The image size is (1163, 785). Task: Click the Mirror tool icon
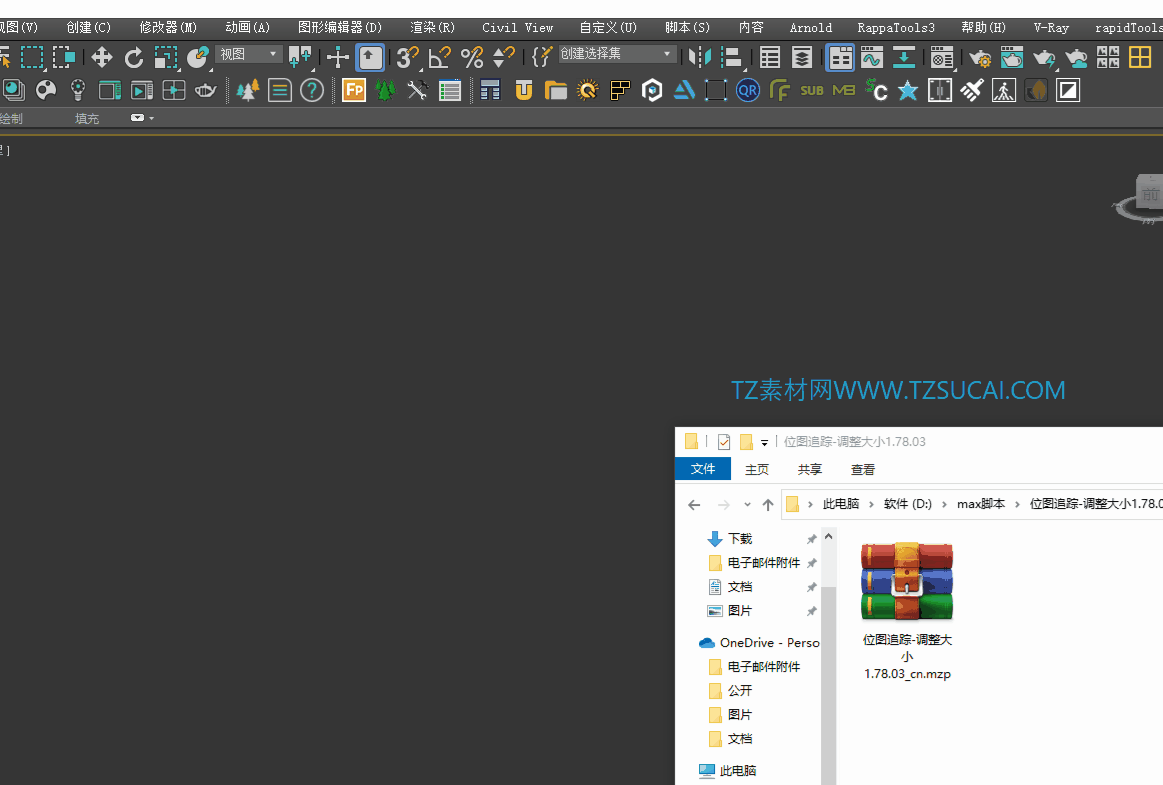700,58
